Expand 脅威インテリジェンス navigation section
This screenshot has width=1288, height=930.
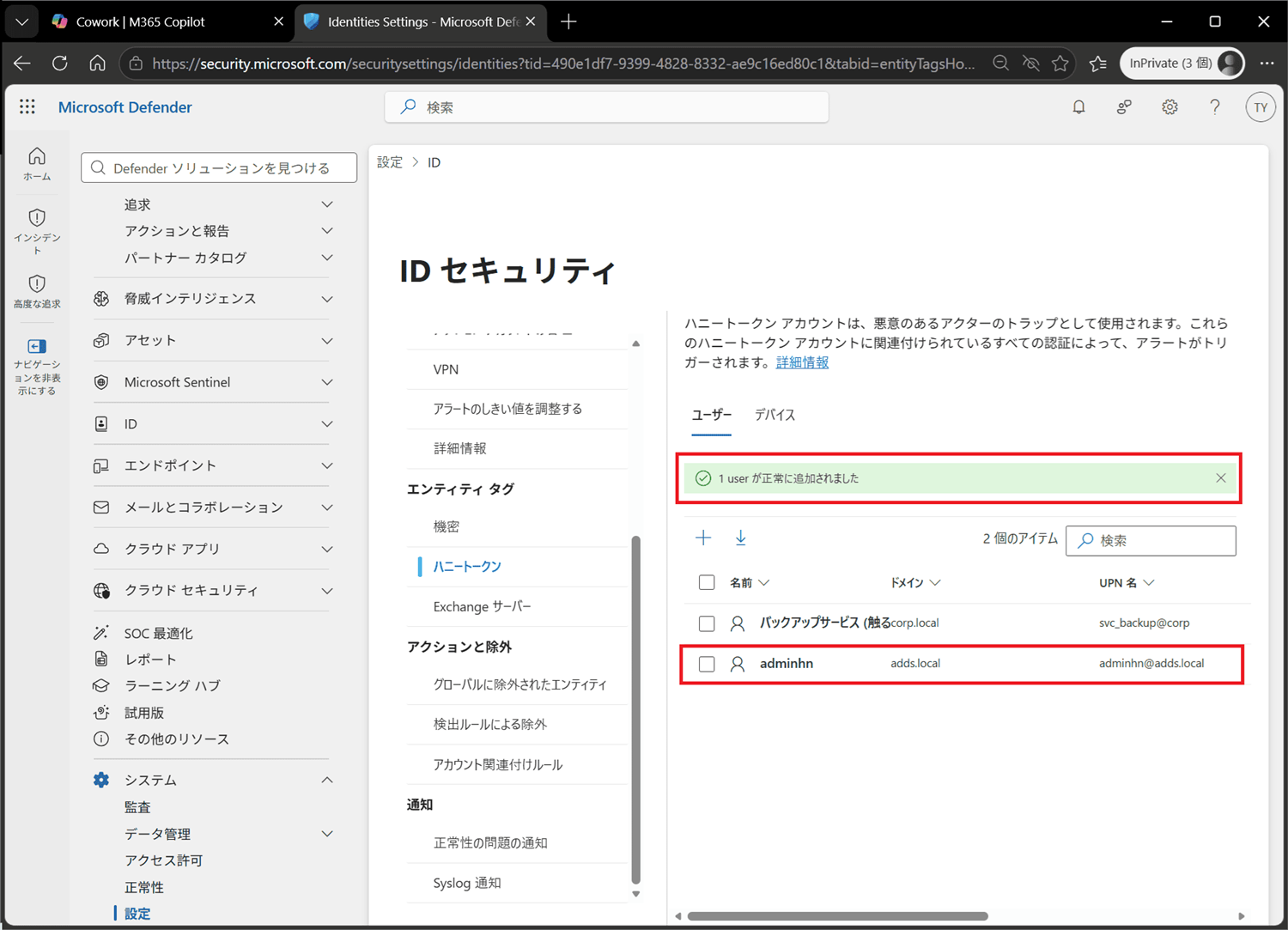pyautogui.click(x=327, y=299)
